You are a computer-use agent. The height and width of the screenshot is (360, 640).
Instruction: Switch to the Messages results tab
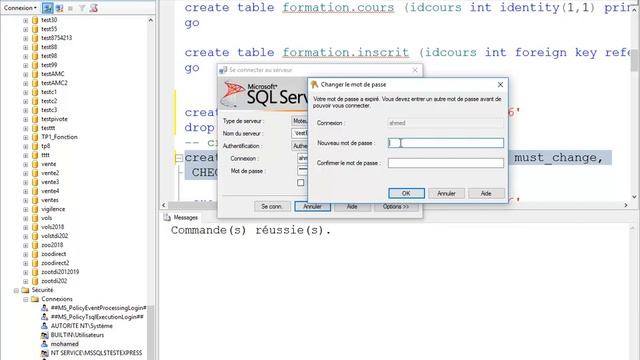point(181,218)
